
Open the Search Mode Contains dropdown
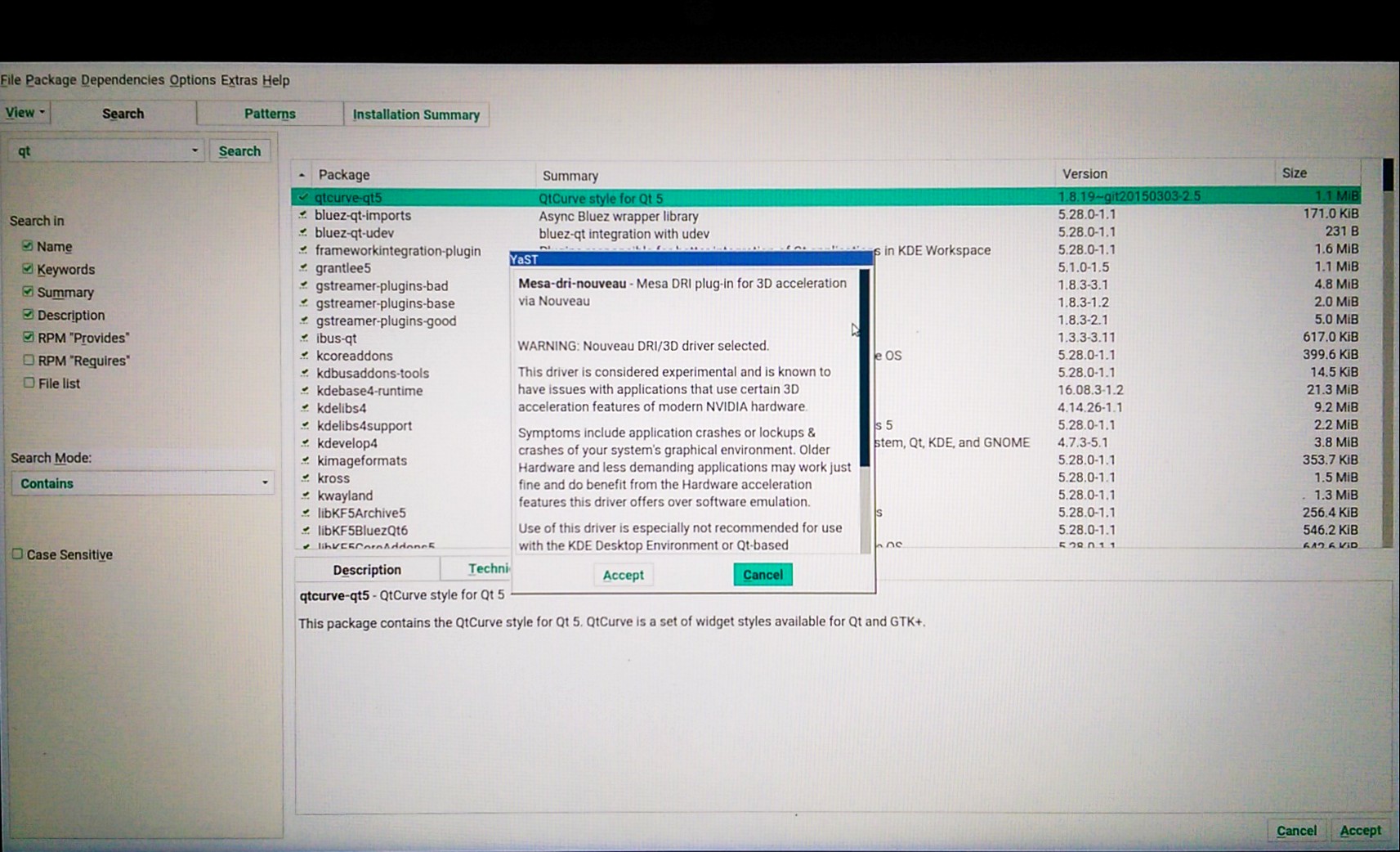point(142,483)
